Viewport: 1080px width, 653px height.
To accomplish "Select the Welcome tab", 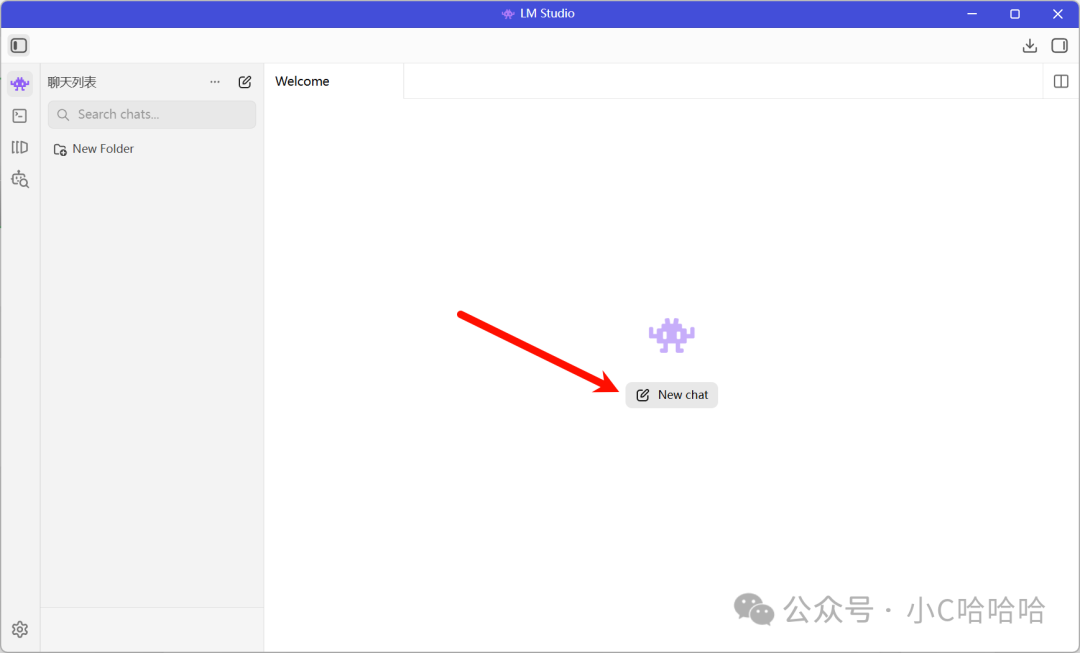I will pyautogui.click(x=333, y=81).
